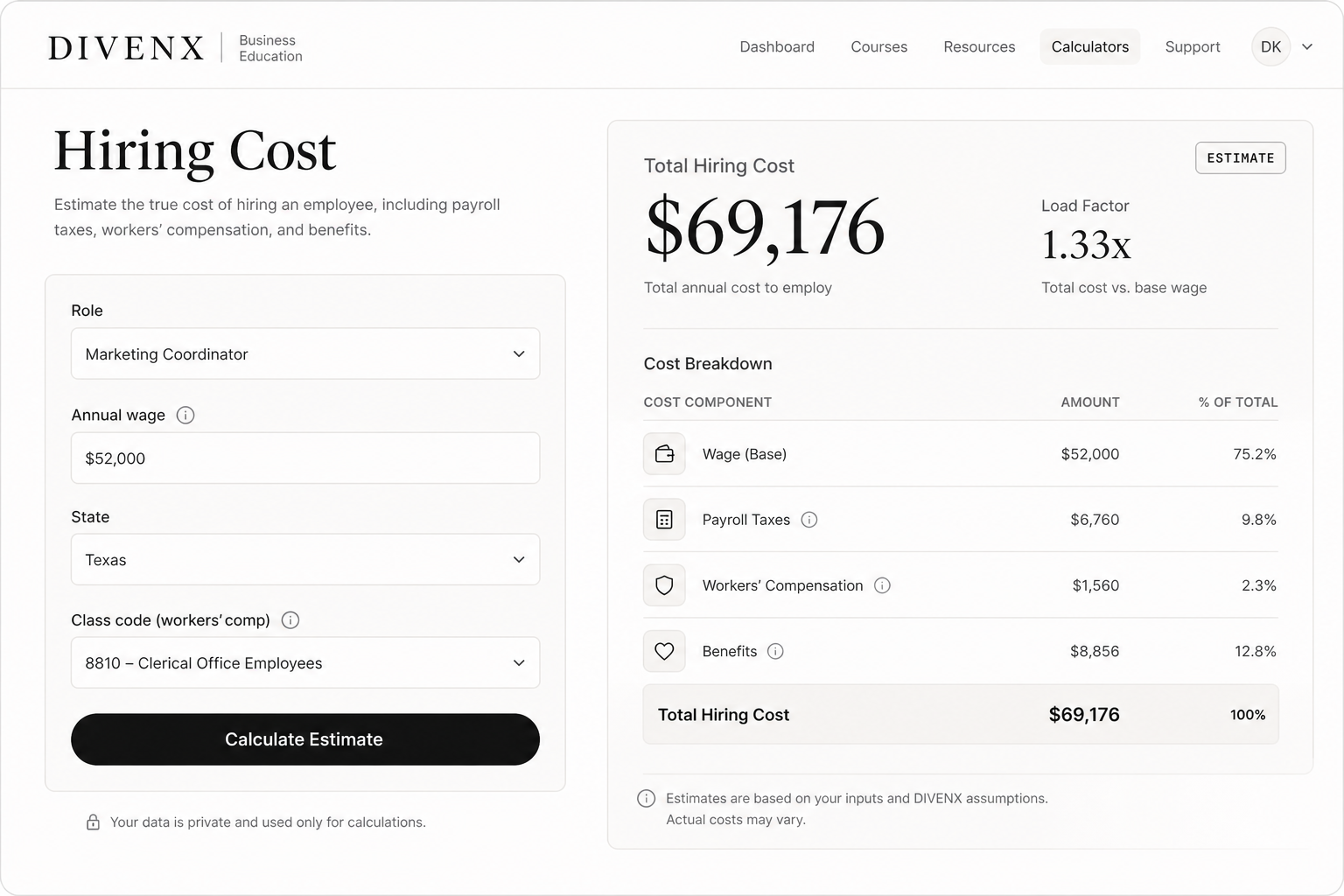This screenshot has height=896, width=1344.
Task: Open the Support nav item
Action: click(x=1193, y=47)
